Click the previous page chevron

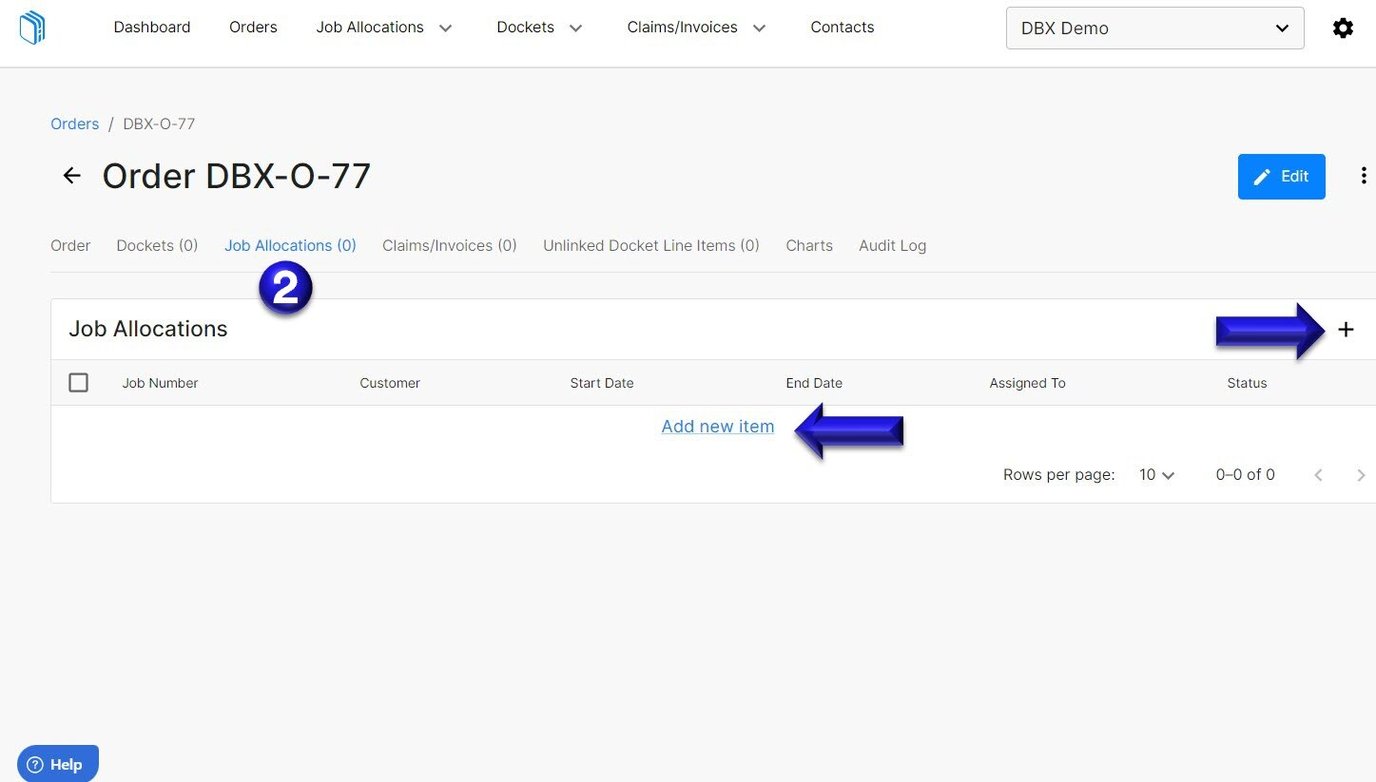(1318, 474)
